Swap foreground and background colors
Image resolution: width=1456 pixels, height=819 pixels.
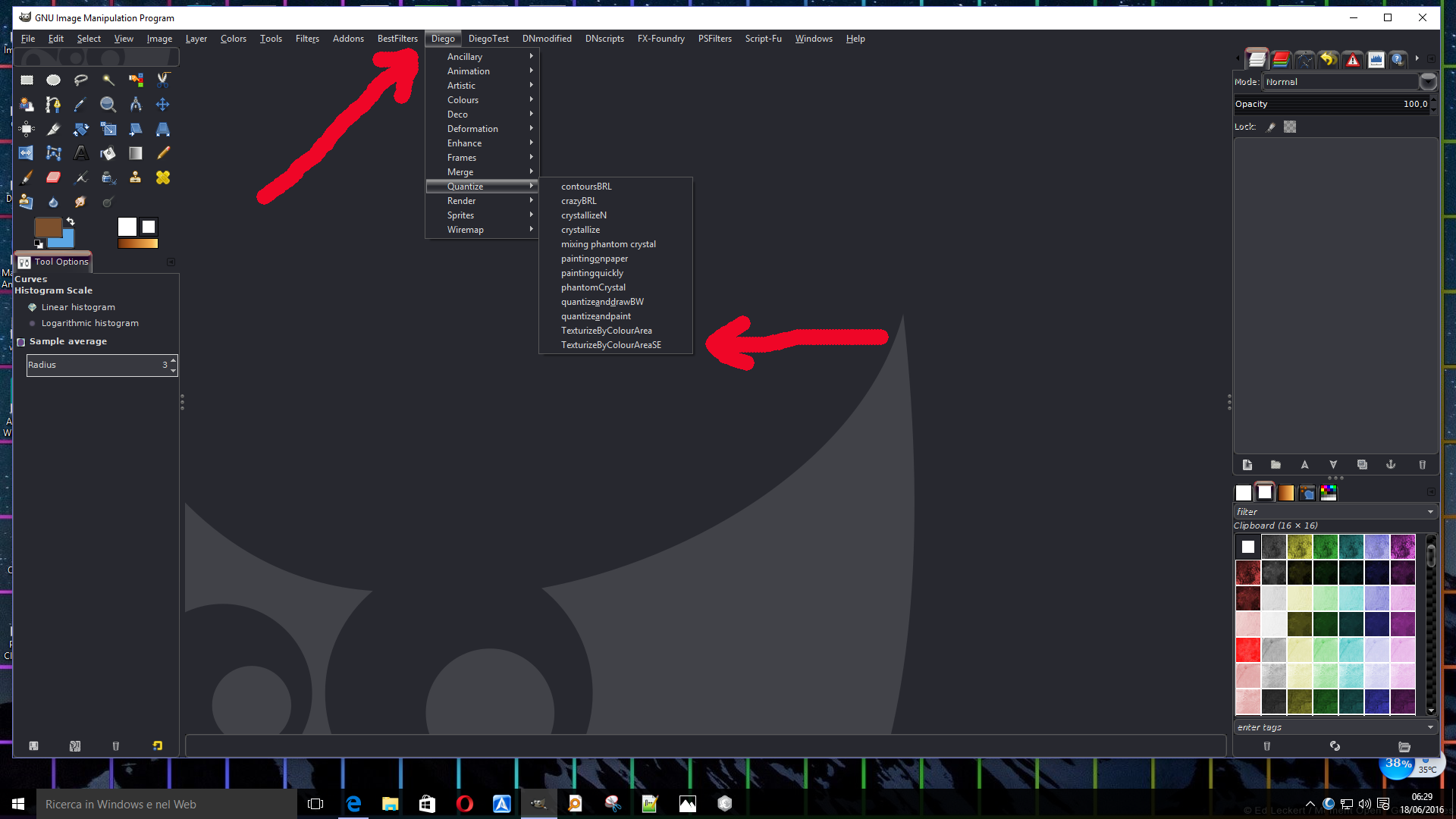tap(71, 221)
